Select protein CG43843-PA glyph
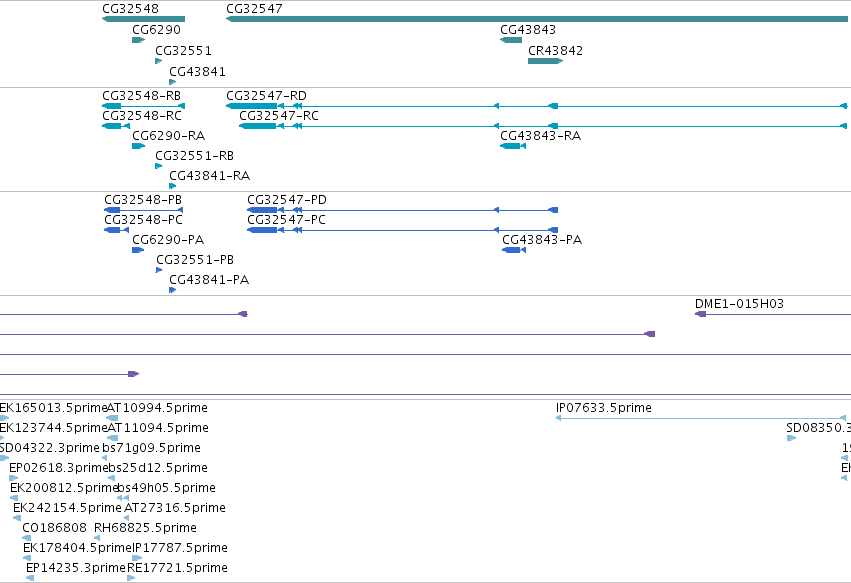Screen dimensions: 851x583 coord(514,250)
